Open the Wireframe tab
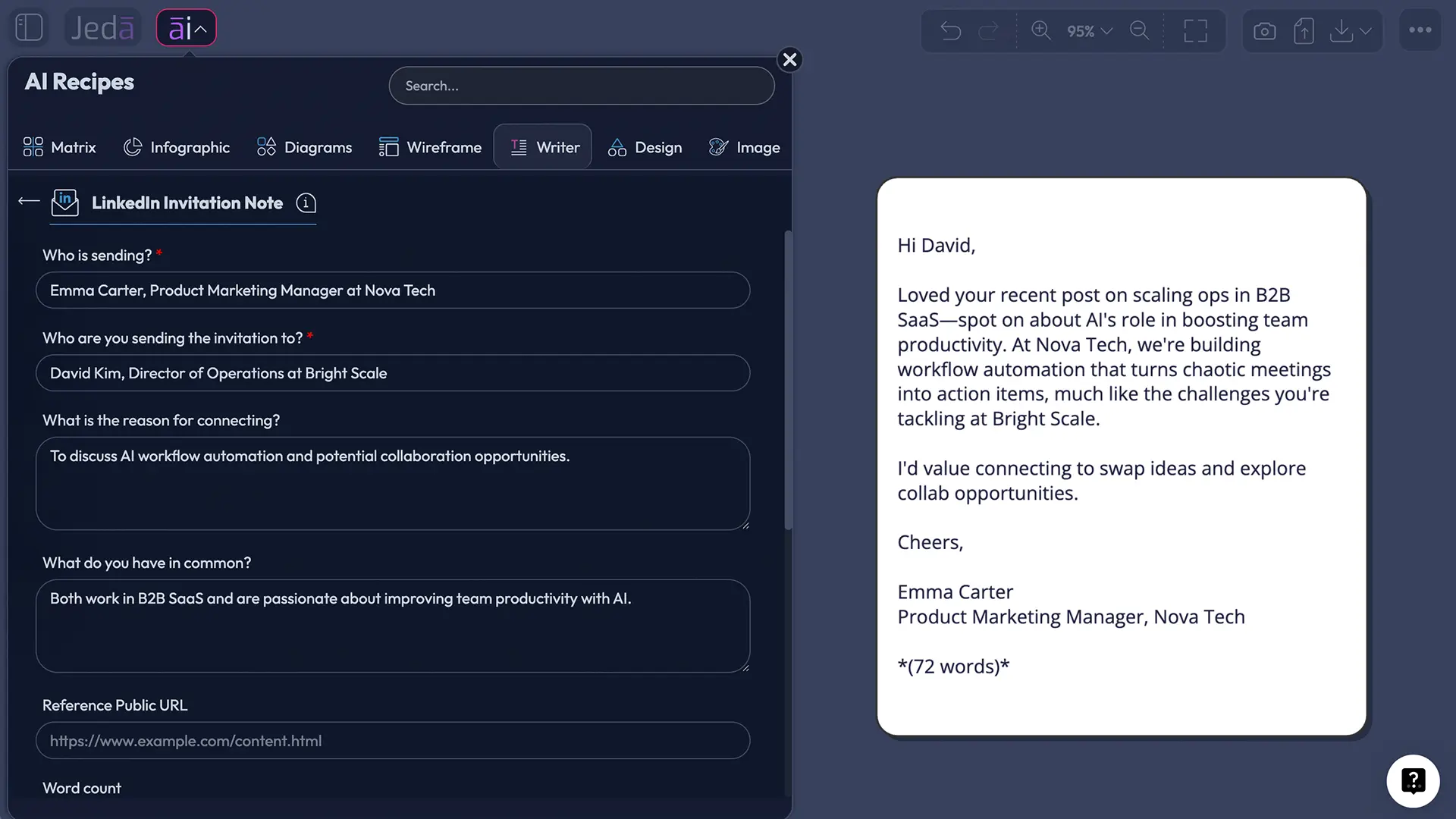The height and width of the screenshot is (819, 1456). point(430,147)
